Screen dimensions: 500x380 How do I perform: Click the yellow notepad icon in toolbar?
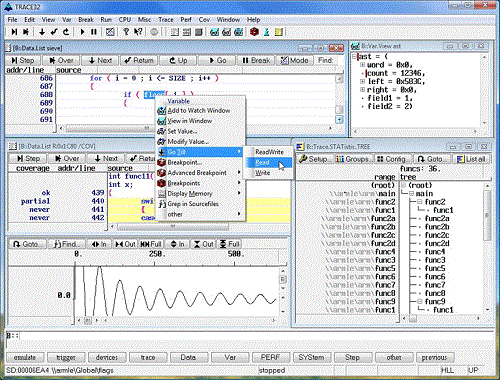coord(279,32)
